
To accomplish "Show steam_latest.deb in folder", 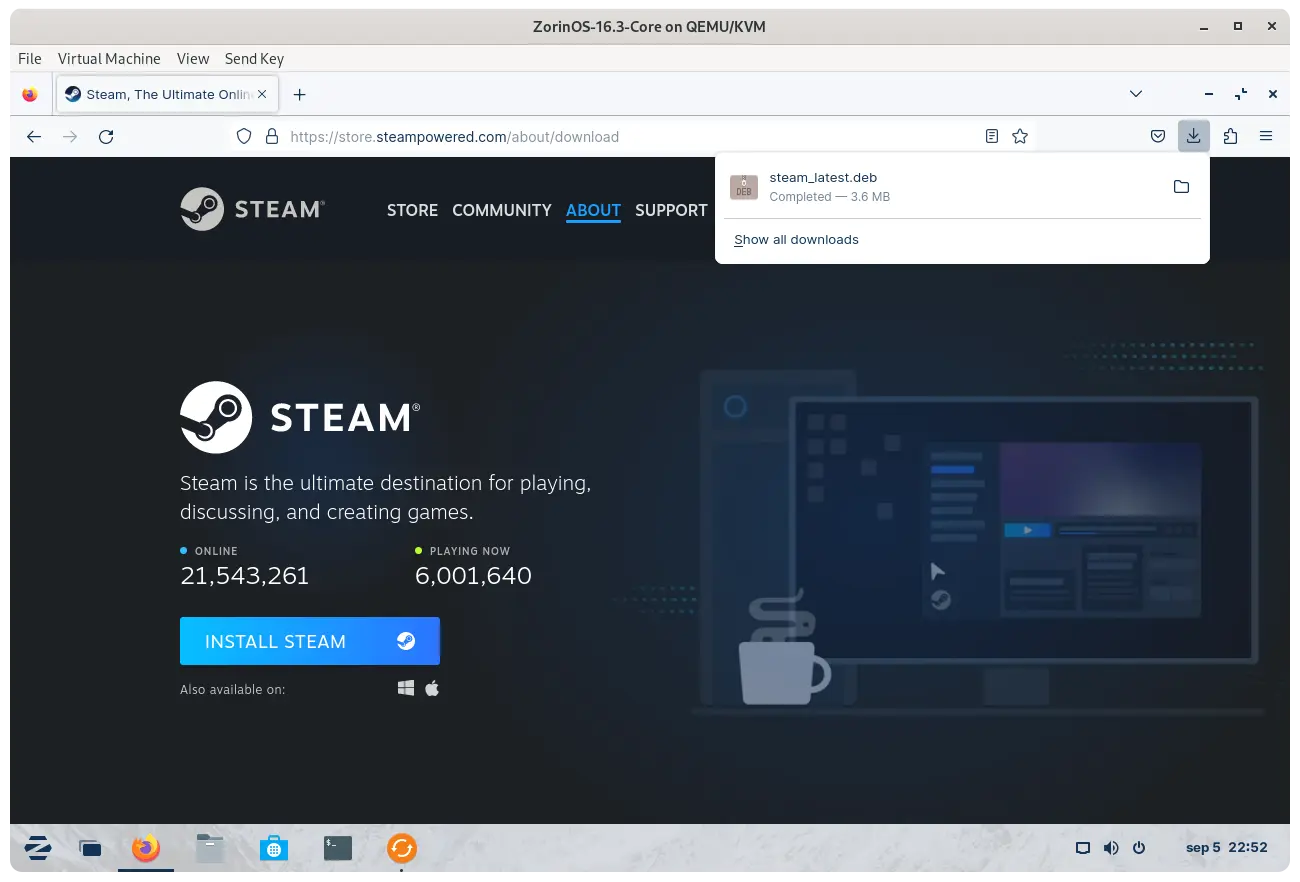I will (x=1181, y=187).
